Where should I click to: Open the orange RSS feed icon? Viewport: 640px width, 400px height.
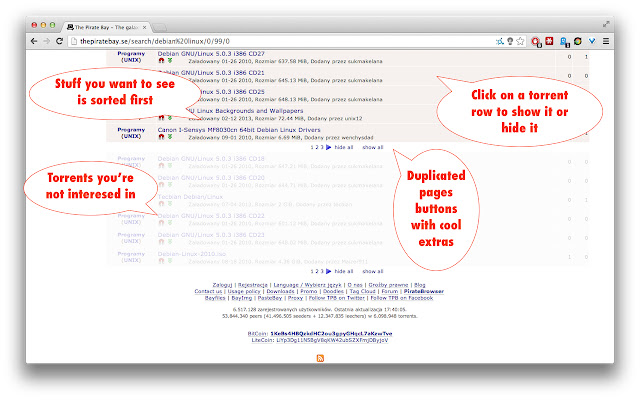[320, 358]
